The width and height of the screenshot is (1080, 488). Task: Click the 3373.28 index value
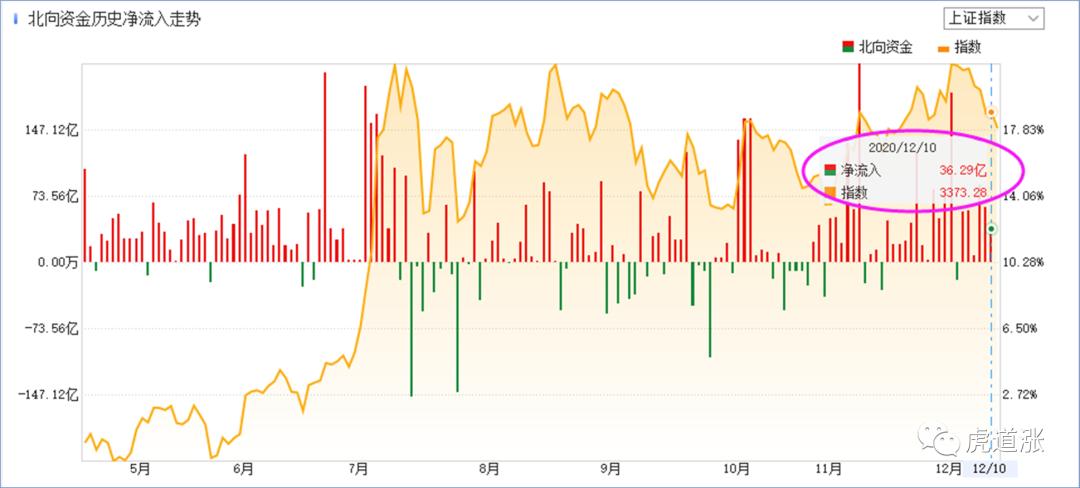click(x=962, y=194)
